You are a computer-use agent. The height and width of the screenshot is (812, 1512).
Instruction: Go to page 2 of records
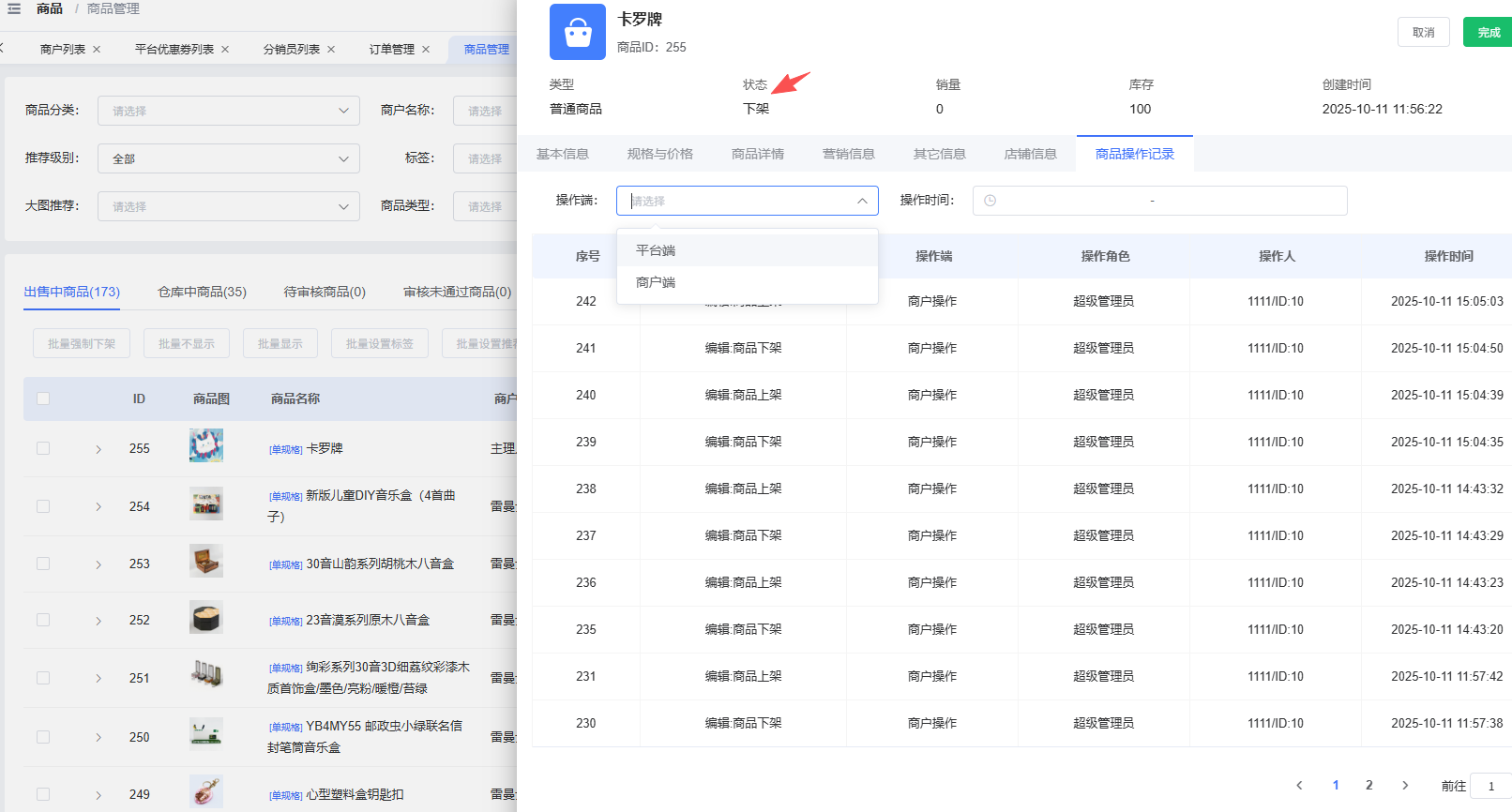(1368, 786)
